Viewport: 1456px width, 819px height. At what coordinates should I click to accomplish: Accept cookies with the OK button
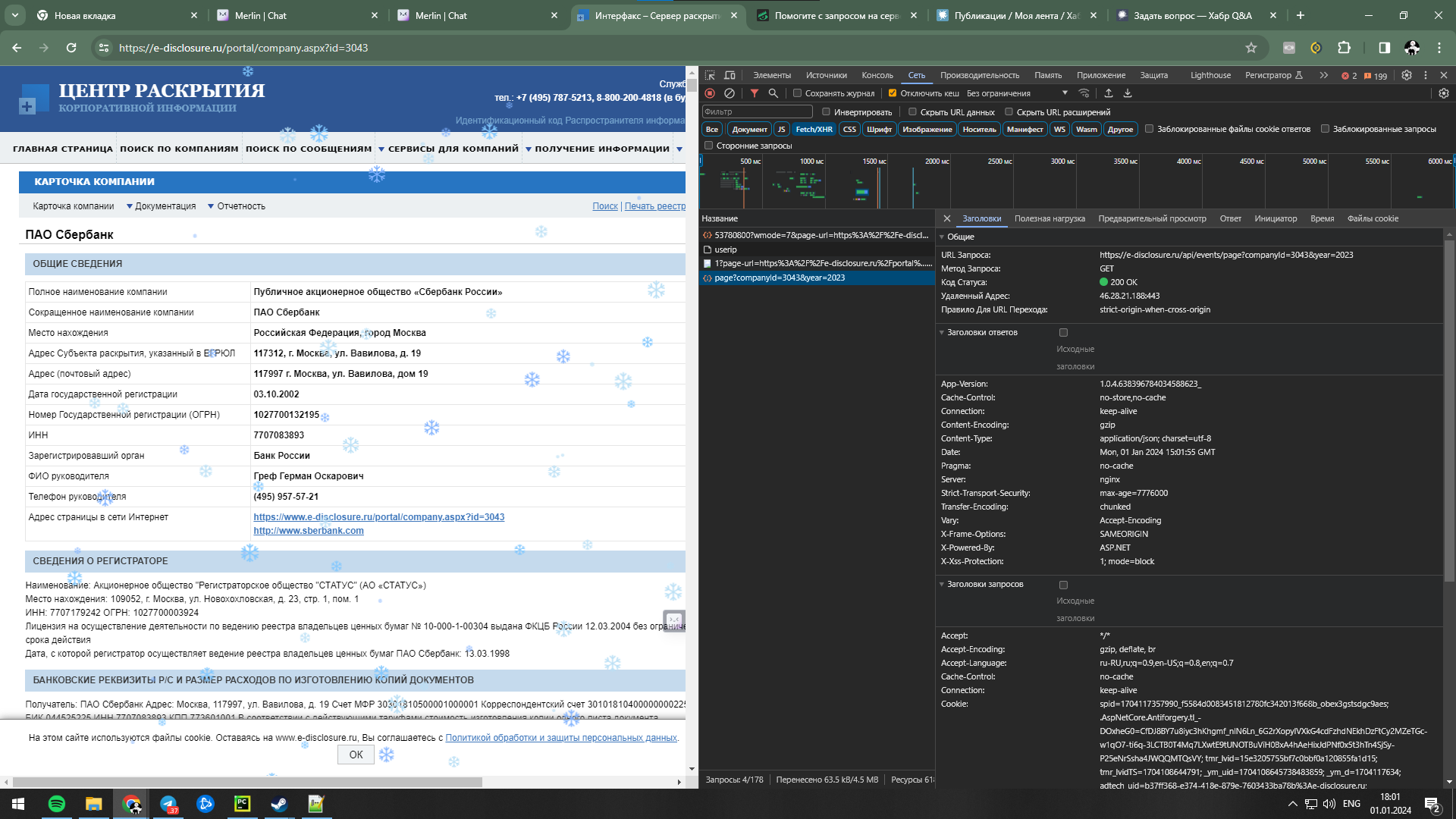pyautogui.click(x=356, y=755)
